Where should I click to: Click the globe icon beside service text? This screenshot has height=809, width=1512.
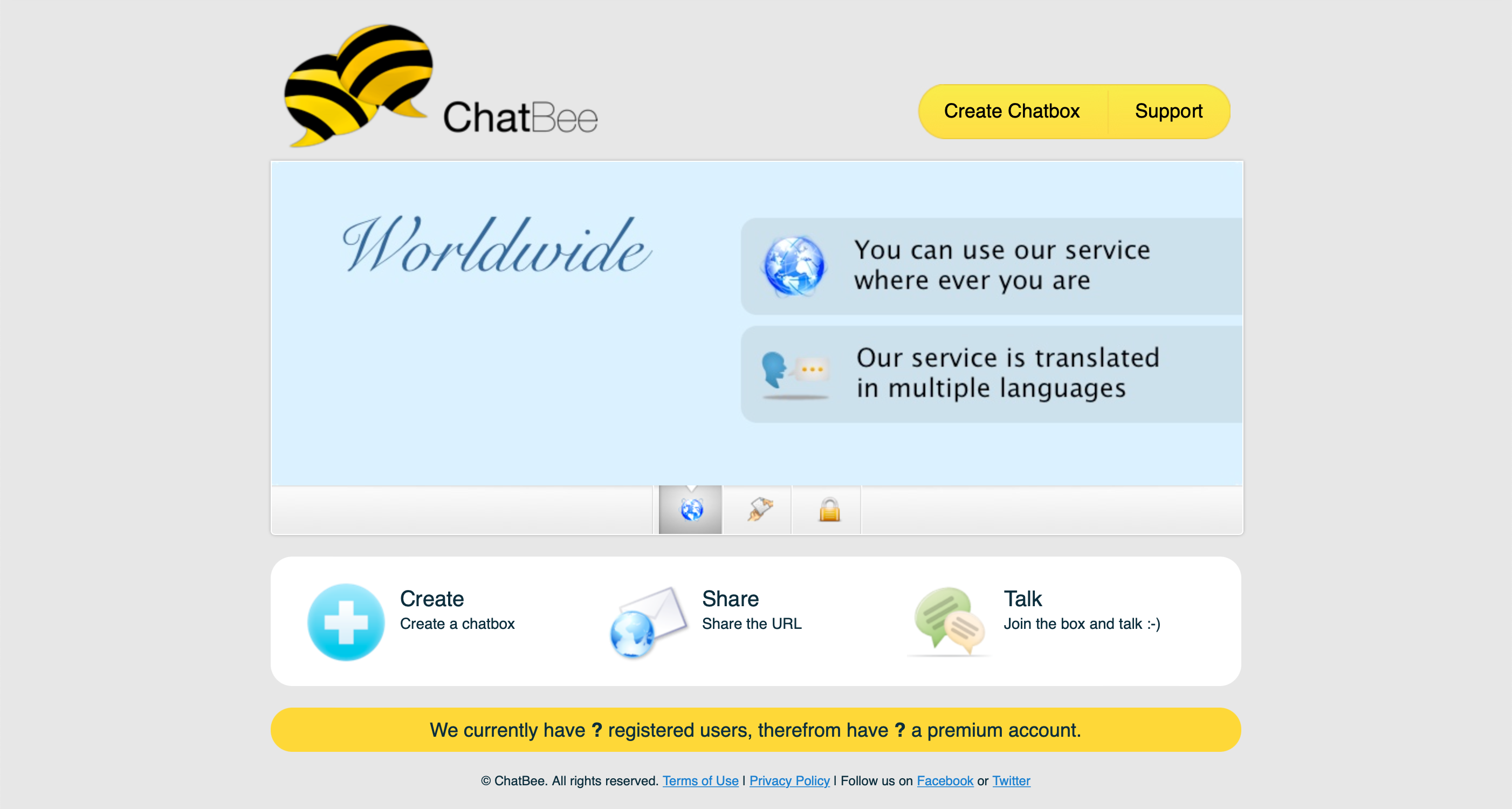point(793,266)
